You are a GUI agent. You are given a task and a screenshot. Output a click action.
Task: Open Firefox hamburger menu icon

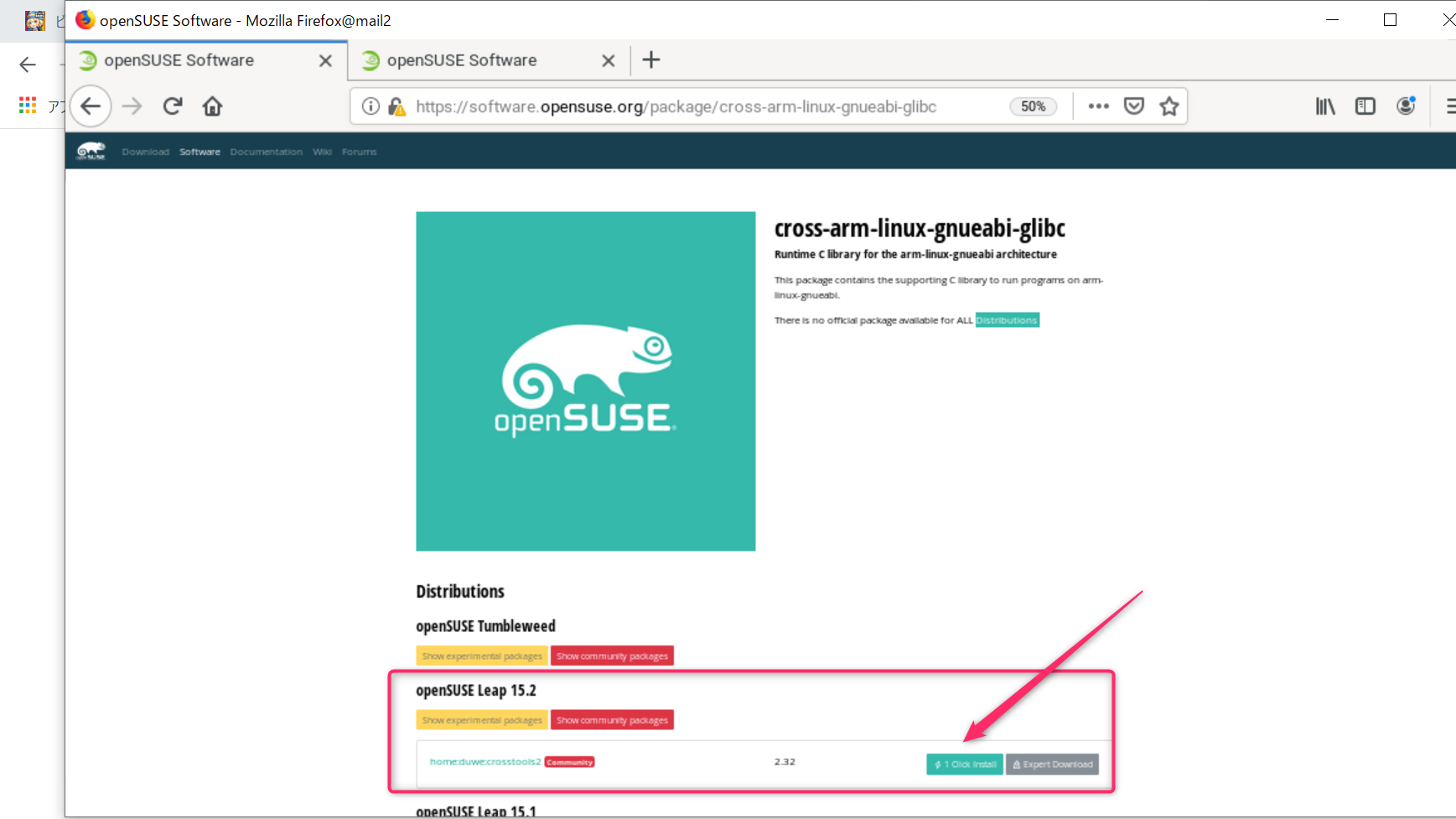coord(1450,106)
